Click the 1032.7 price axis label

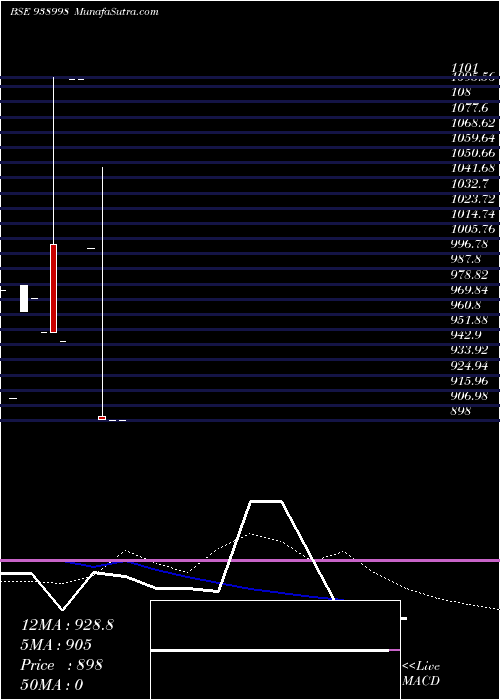[469, 184]
